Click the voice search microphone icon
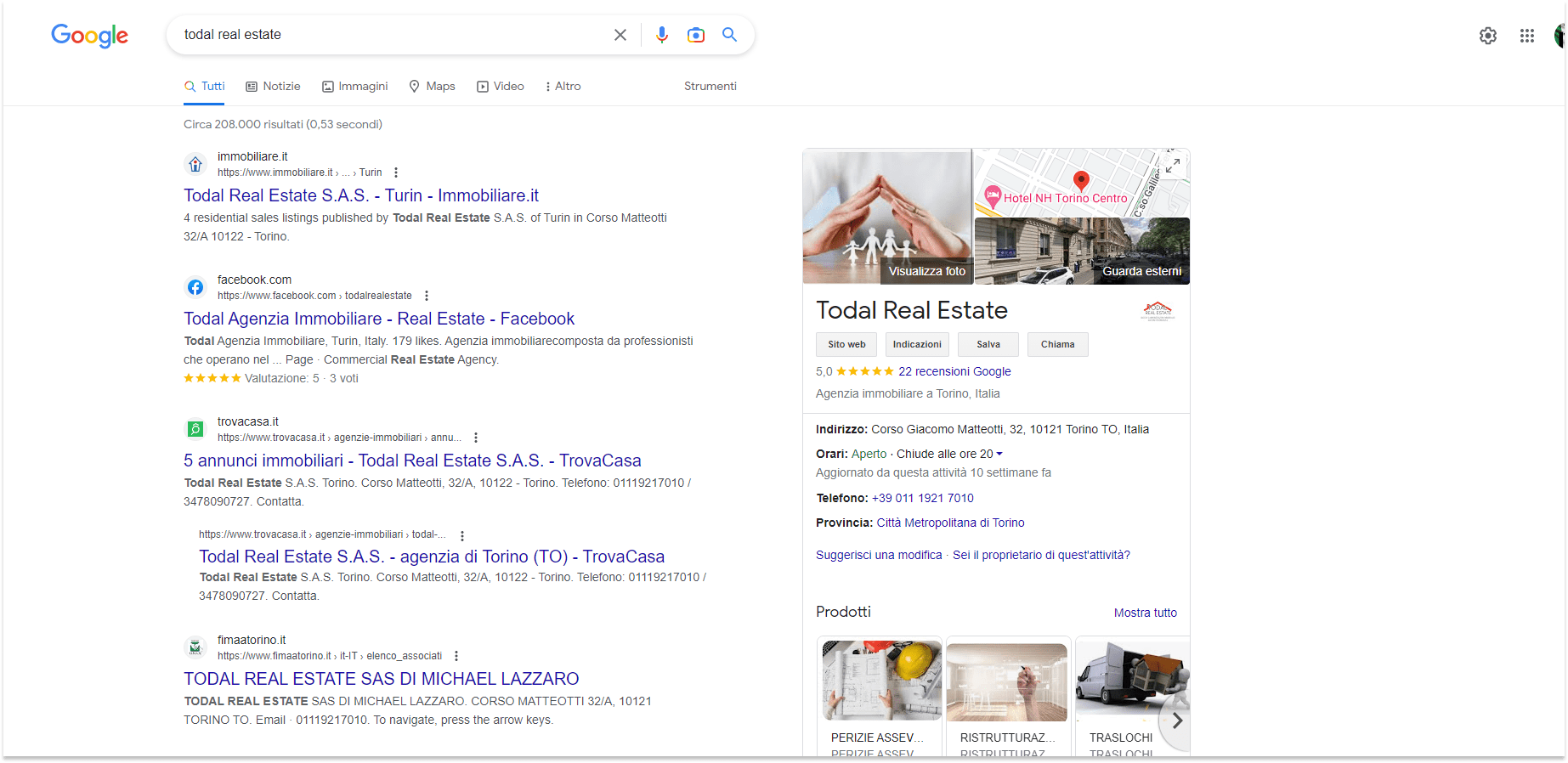Screen dimensions: 1568x763 click(x=662, y=35)
